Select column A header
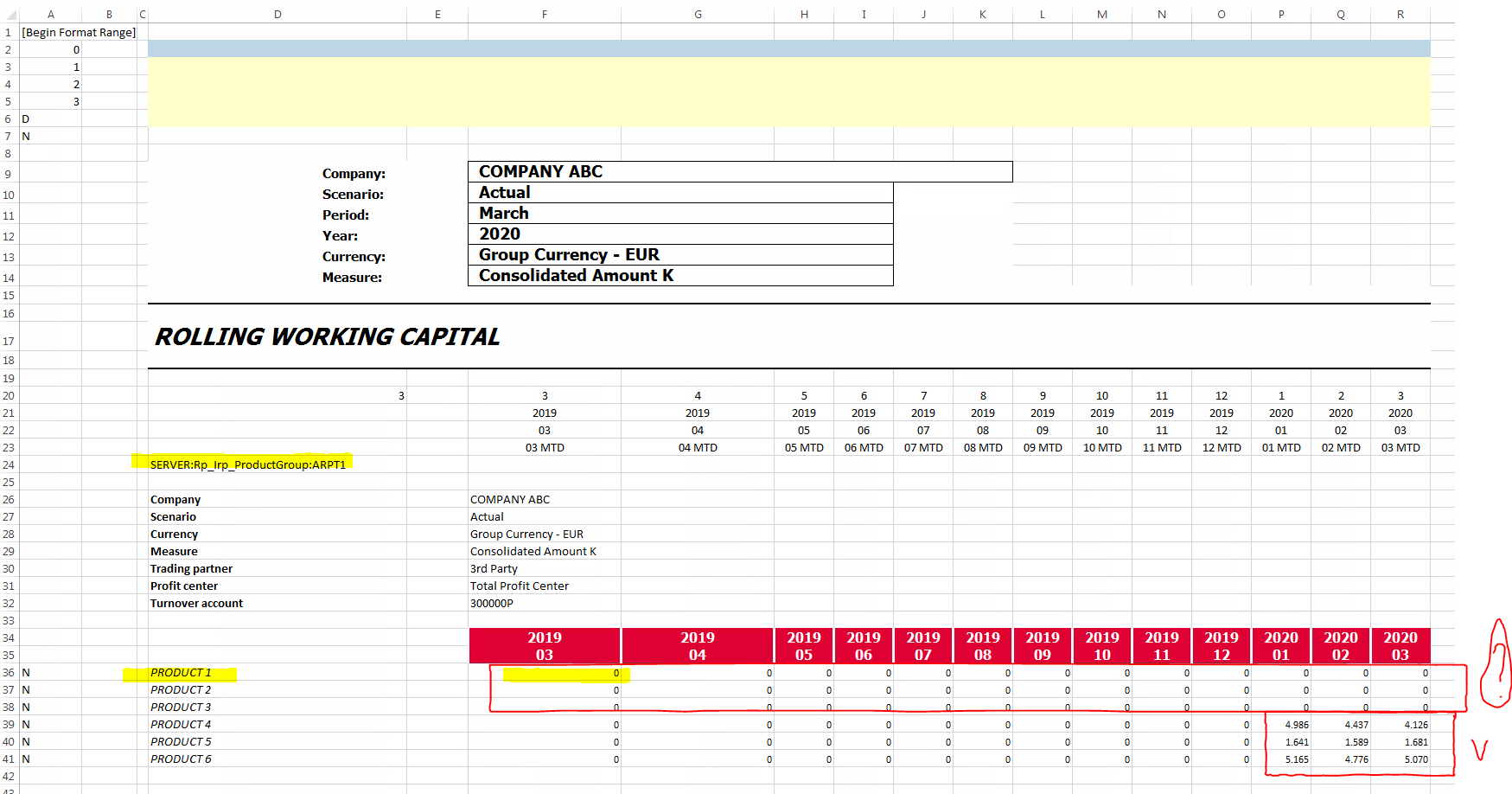Image resolution: width=1512 pixels, height=794 pixels. pyautogui.click(x=51, y=14)
